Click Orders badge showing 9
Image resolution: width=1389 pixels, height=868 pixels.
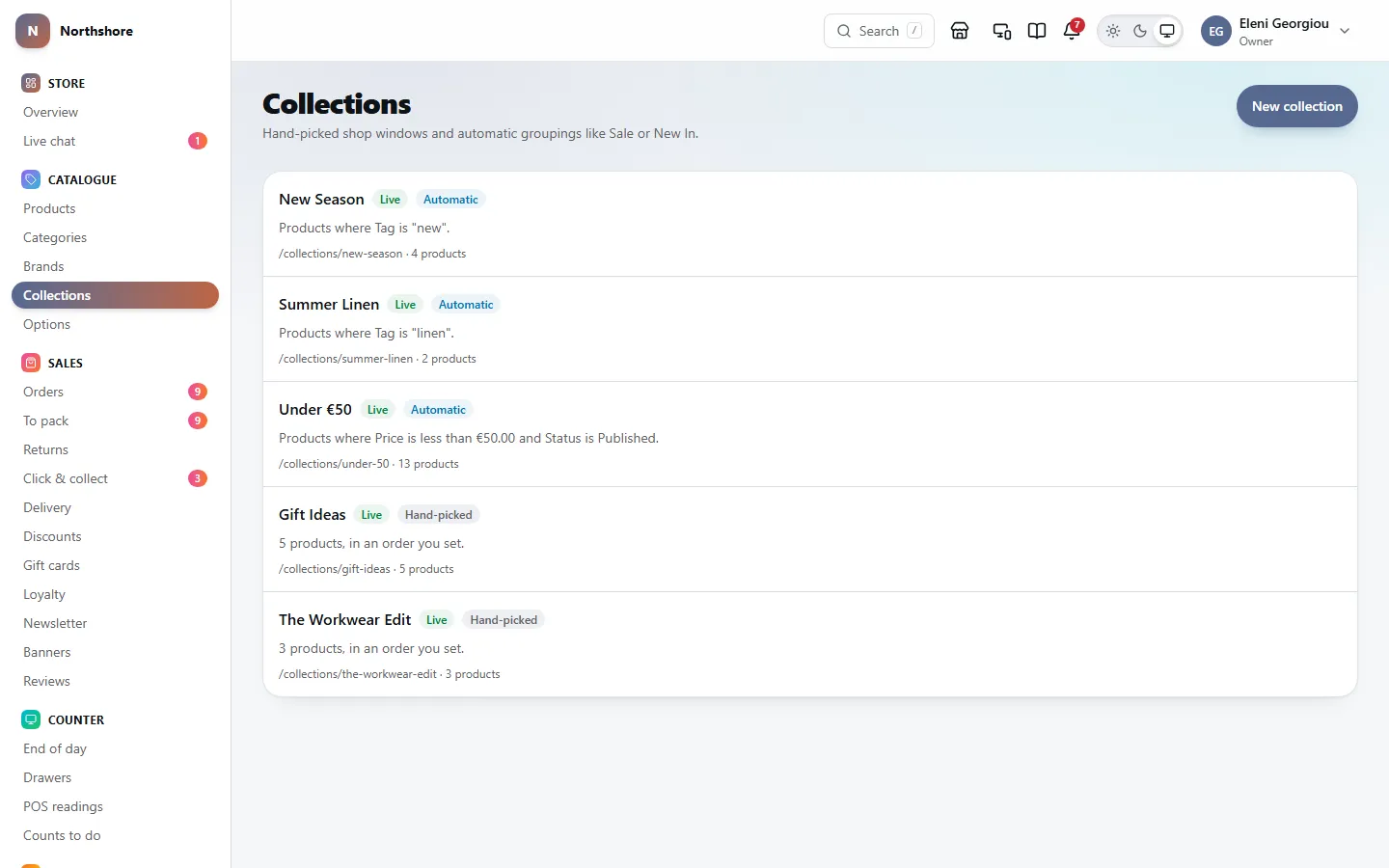pyautogui.click(x=198, y=392)
